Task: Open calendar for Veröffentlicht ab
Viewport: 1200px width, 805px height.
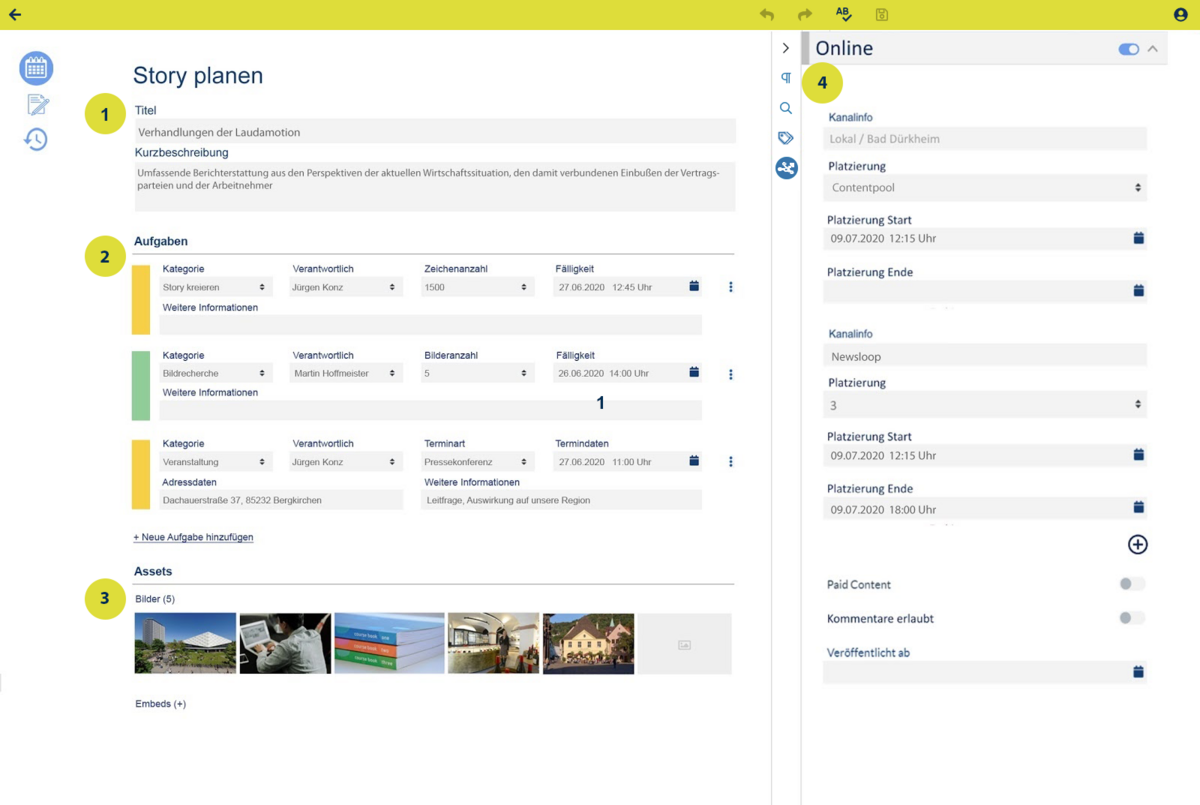Action: pyautogui.click(x=1138, y=672)
